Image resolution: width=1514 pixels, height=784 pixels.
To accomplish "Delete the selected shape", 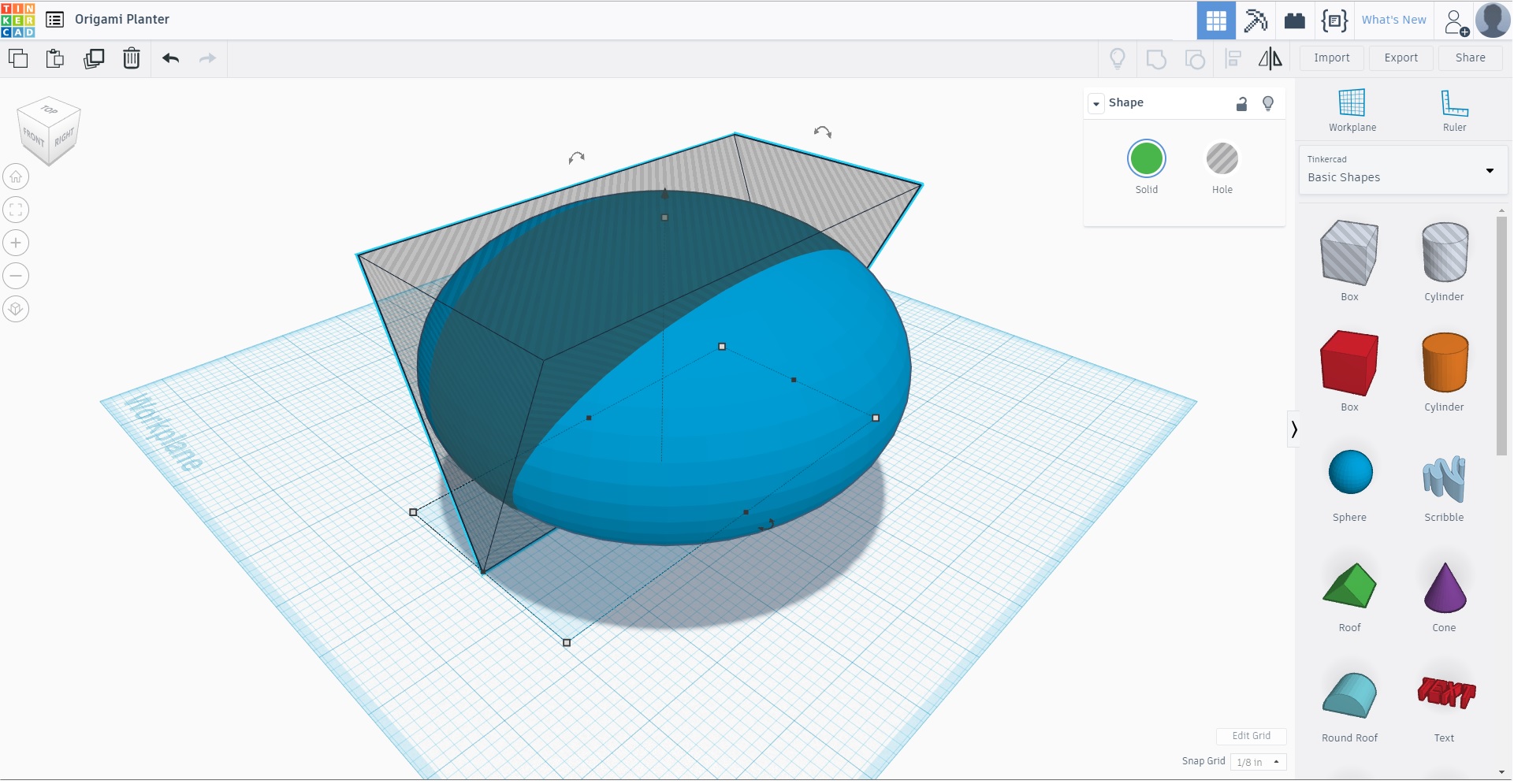I will 132,58.
